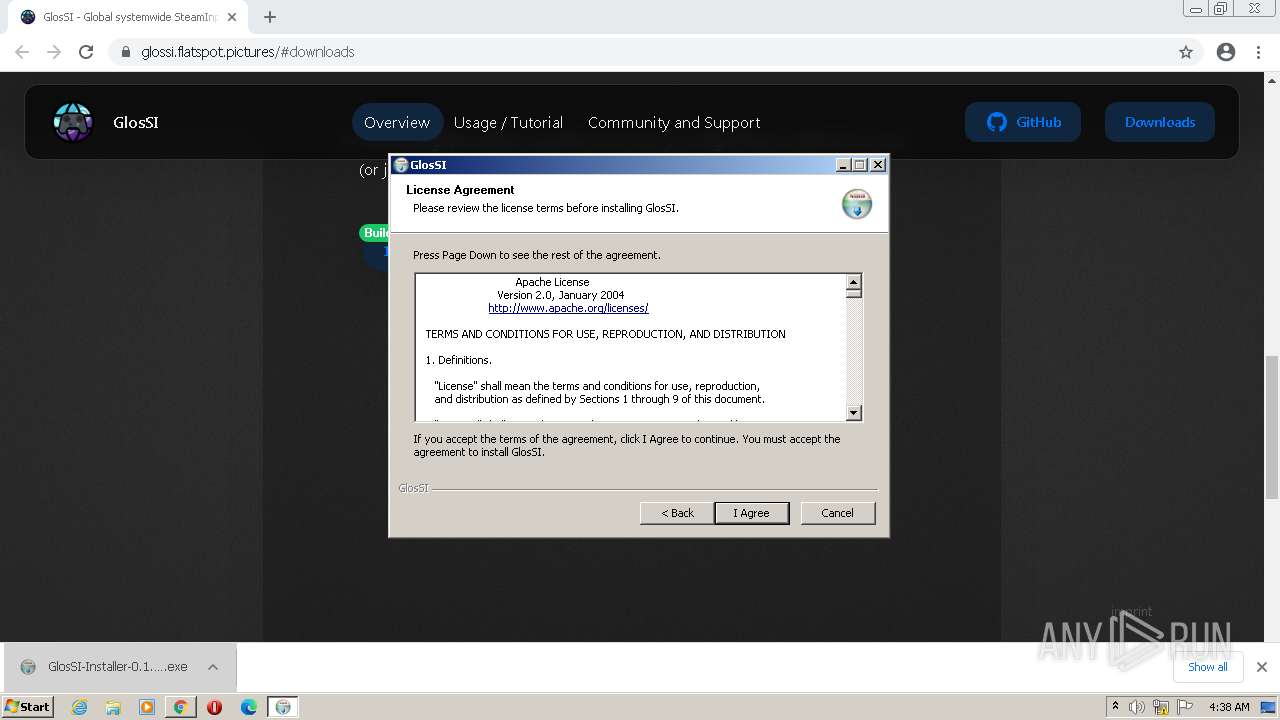
Task: Open media player from taskbar
Action: (x=147, y=707)
